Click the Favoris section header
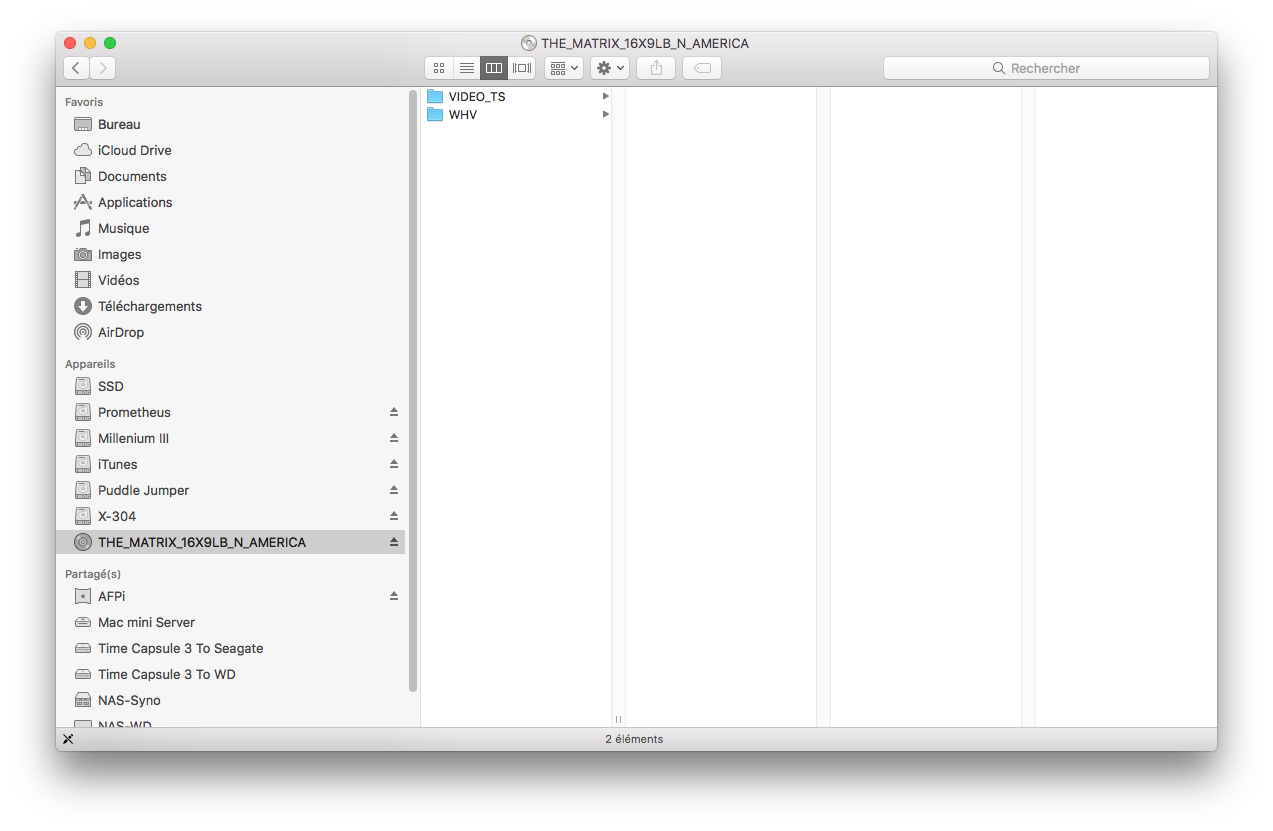This screenshot has width=1273, height=831. click(84, 102)
